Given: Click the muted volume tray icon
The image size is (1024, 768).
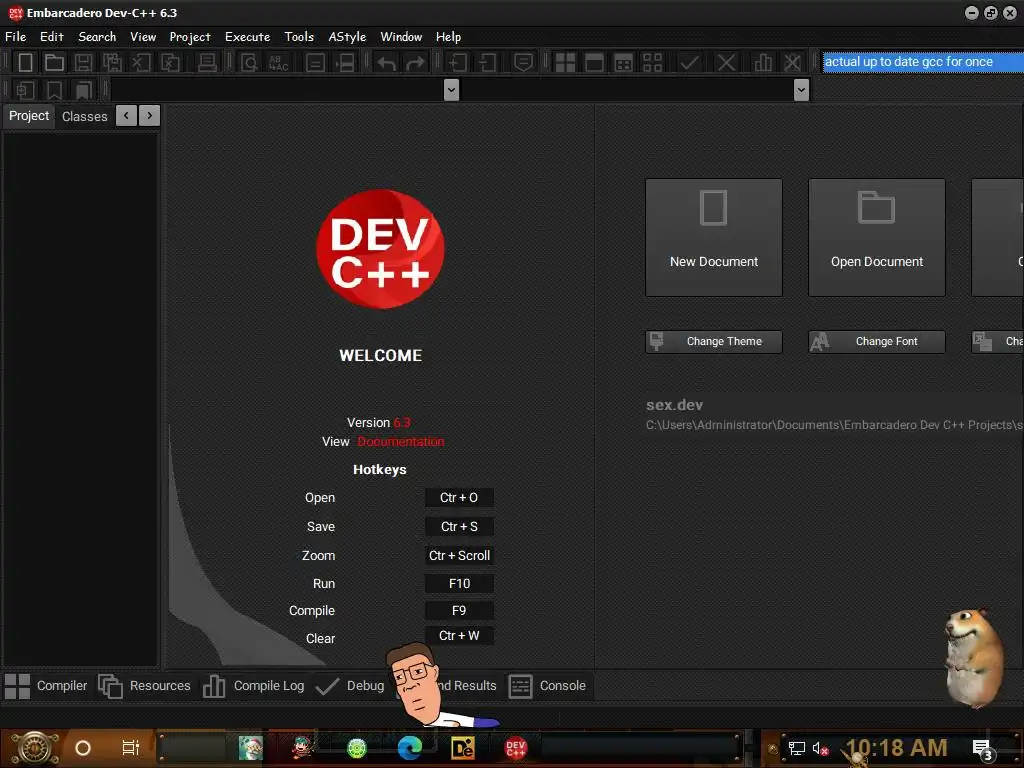Looking at the screenshot, I should point(820,748).
